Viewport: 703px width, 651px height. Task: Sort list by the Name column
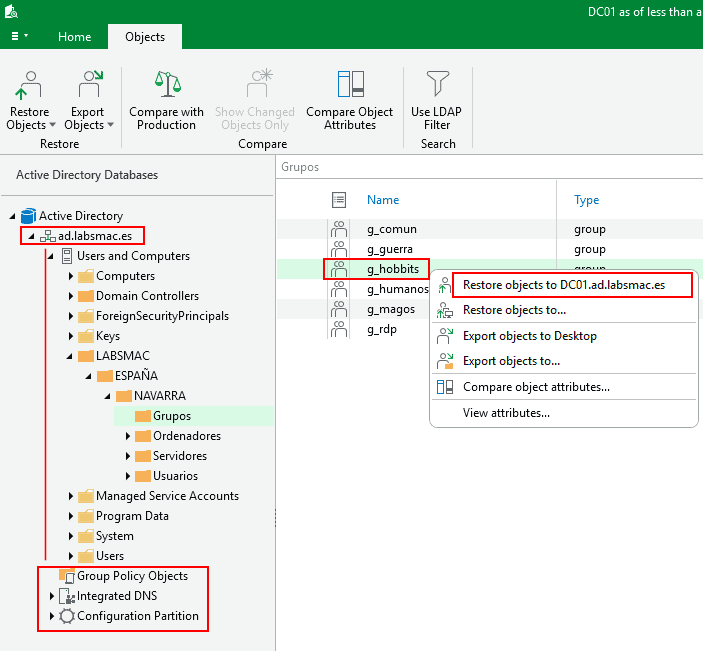pos(383,200)
